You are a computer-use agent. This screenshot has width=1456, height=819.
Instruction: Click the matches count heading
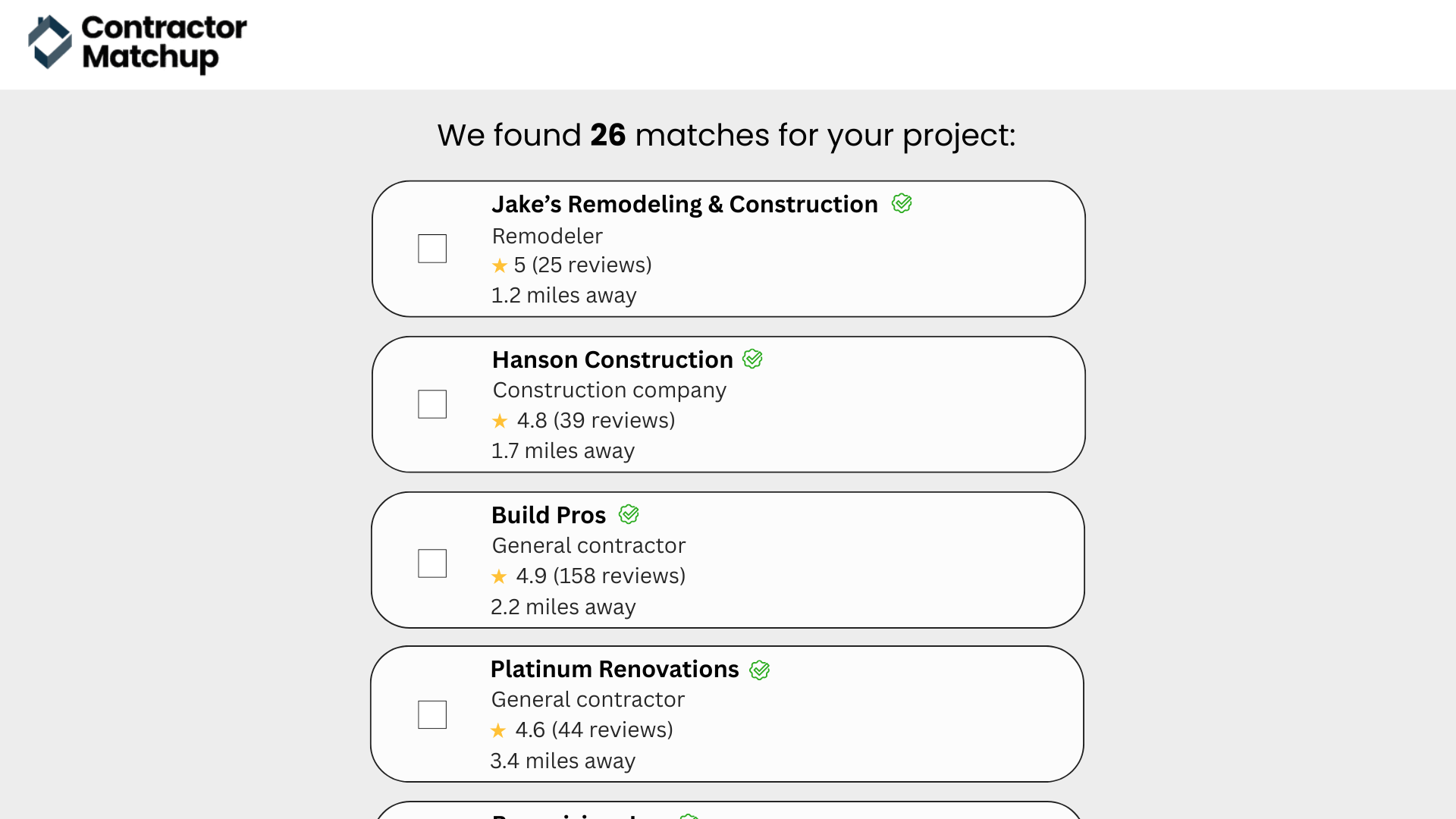(727, 134)
